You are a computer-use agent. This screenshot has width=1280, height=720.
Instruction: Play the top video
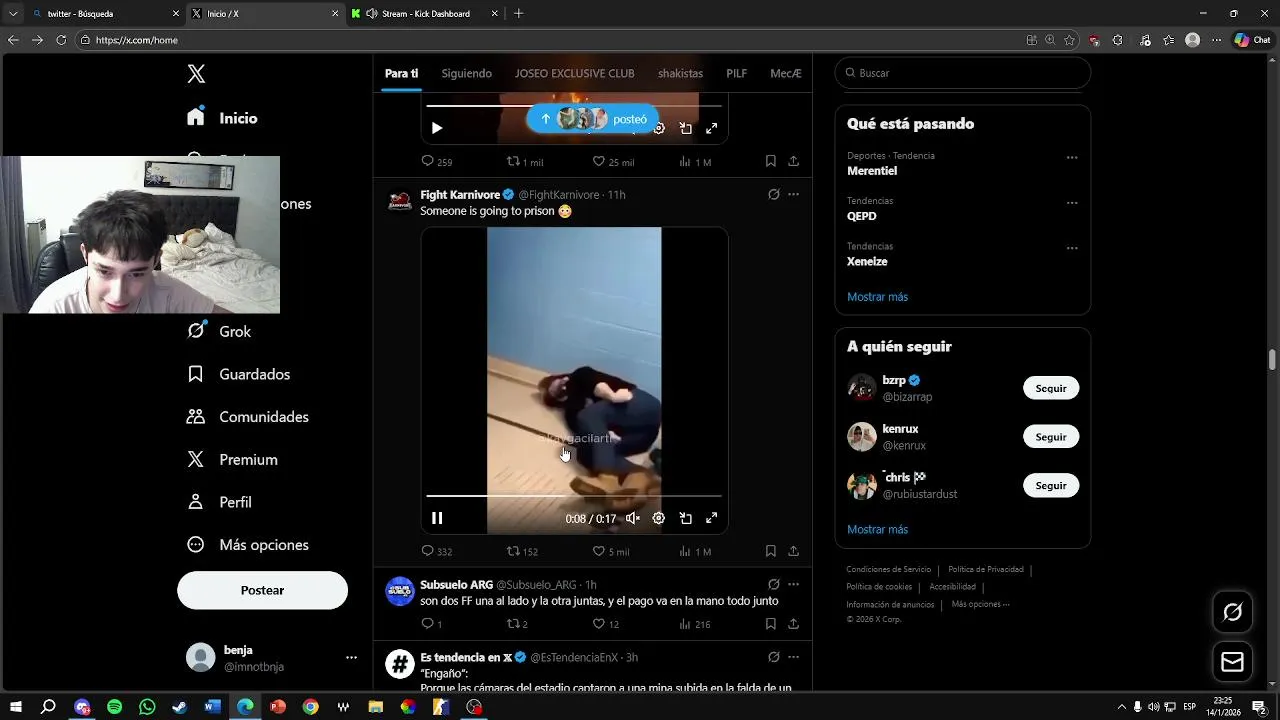437,128
